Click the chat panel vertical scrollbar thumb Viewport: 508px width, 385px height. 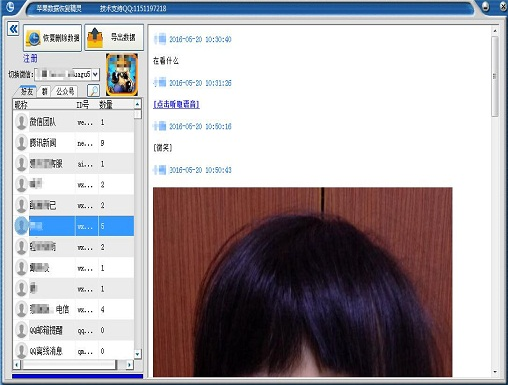[495, 76]
